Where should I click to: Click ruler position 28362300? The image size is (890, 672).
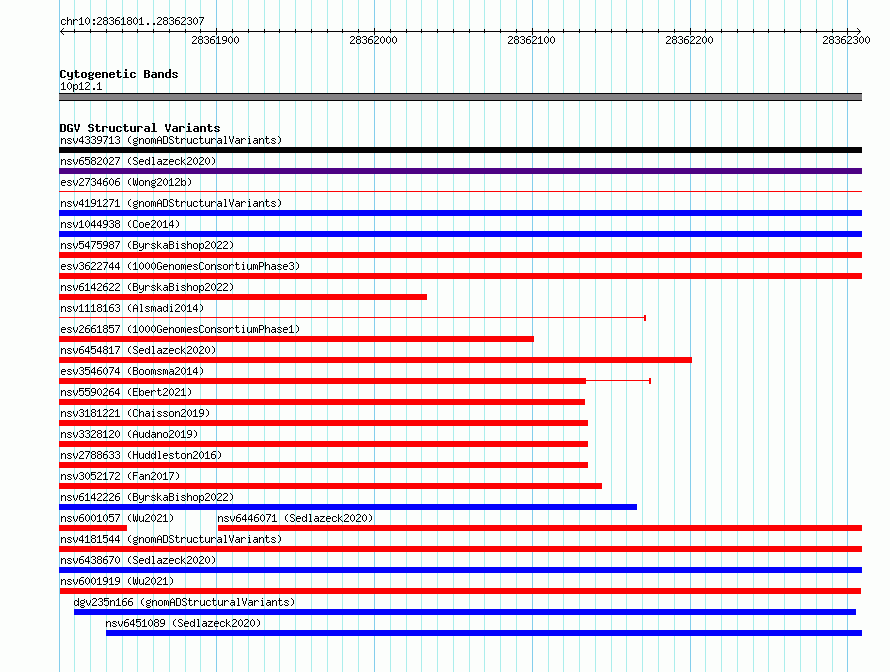click(846, 40)
